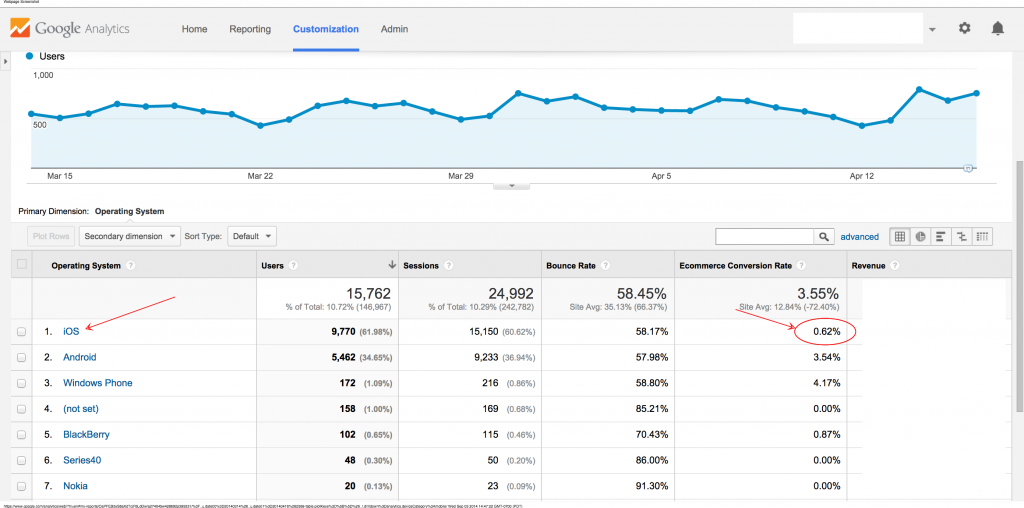
Task: Click the iOS users value 9,770
Action: [344, 332]
